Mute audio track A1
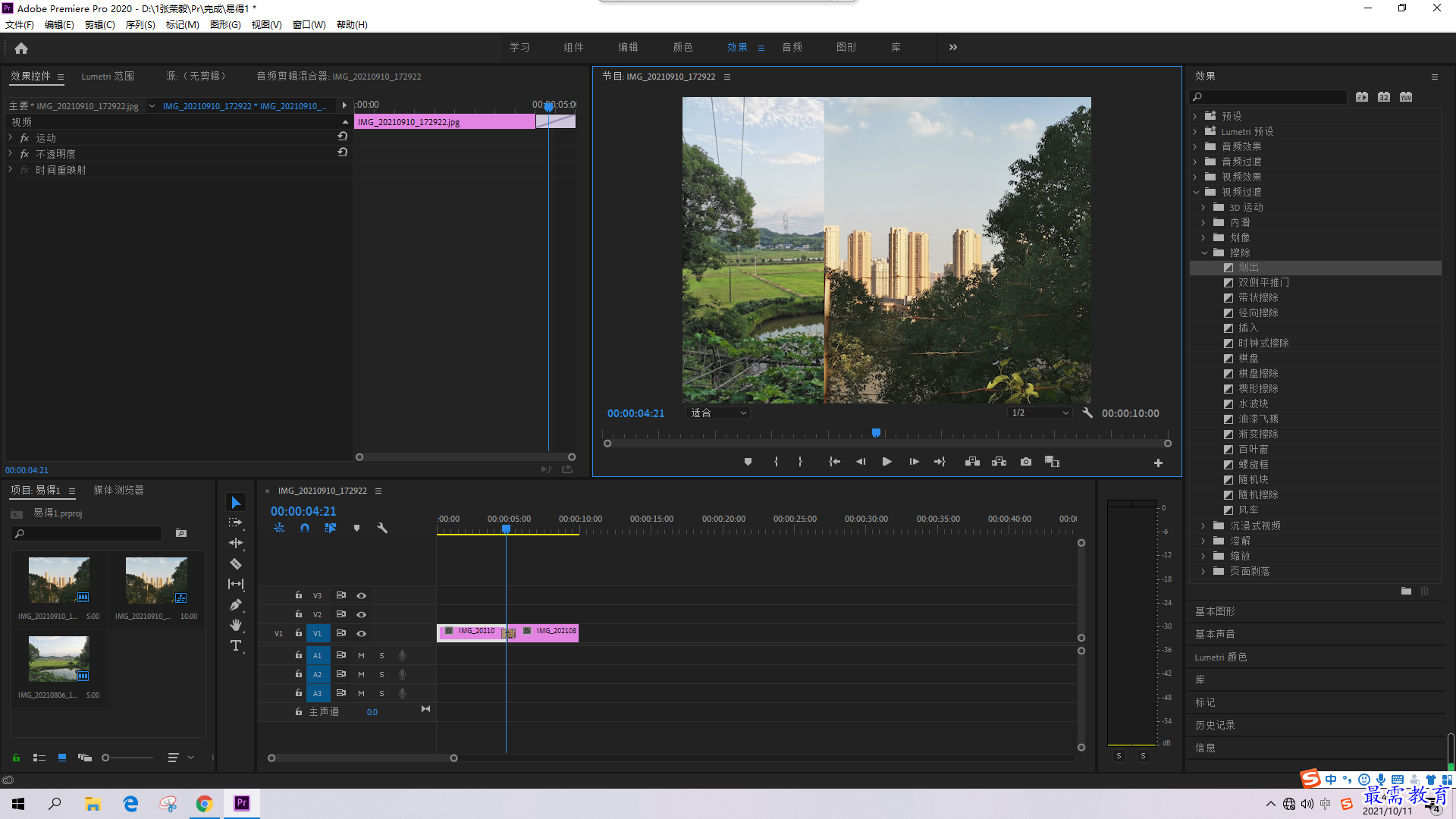Viewport: 1456px width, 819px height. tap(361, 655)
